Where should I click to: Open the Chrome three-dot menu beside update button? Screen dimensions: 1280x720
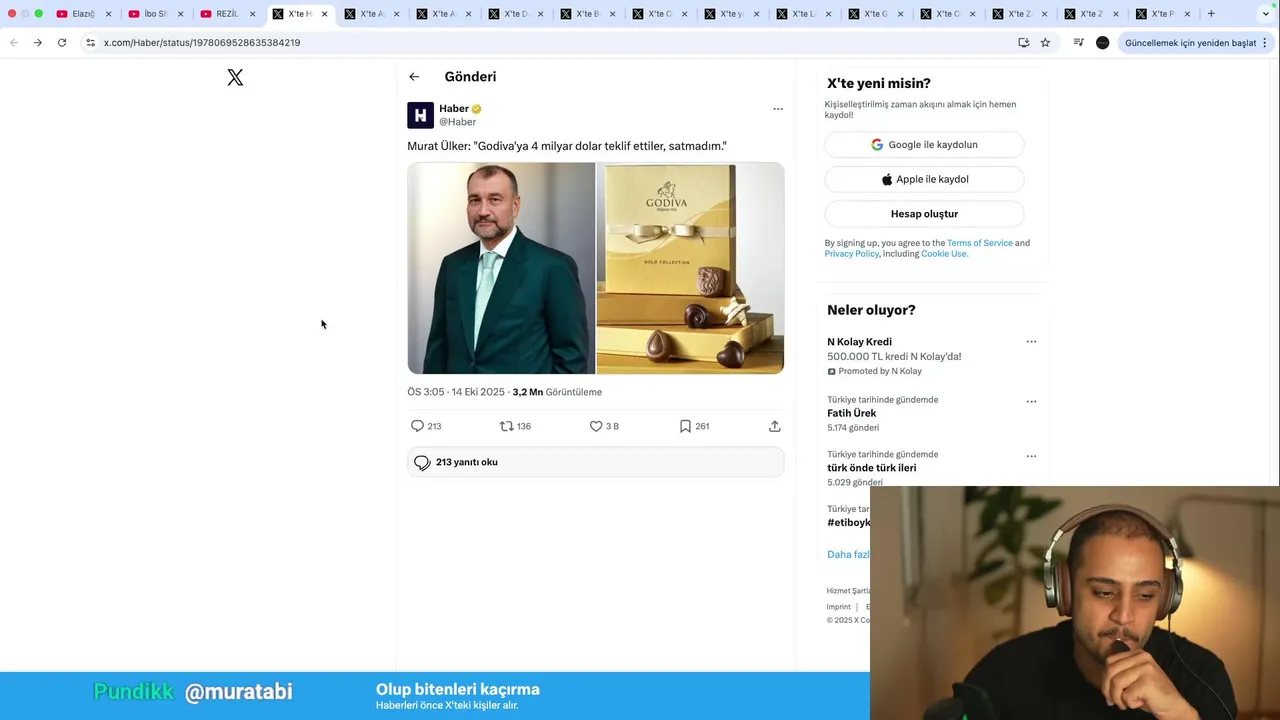(x=1265, y=43)
